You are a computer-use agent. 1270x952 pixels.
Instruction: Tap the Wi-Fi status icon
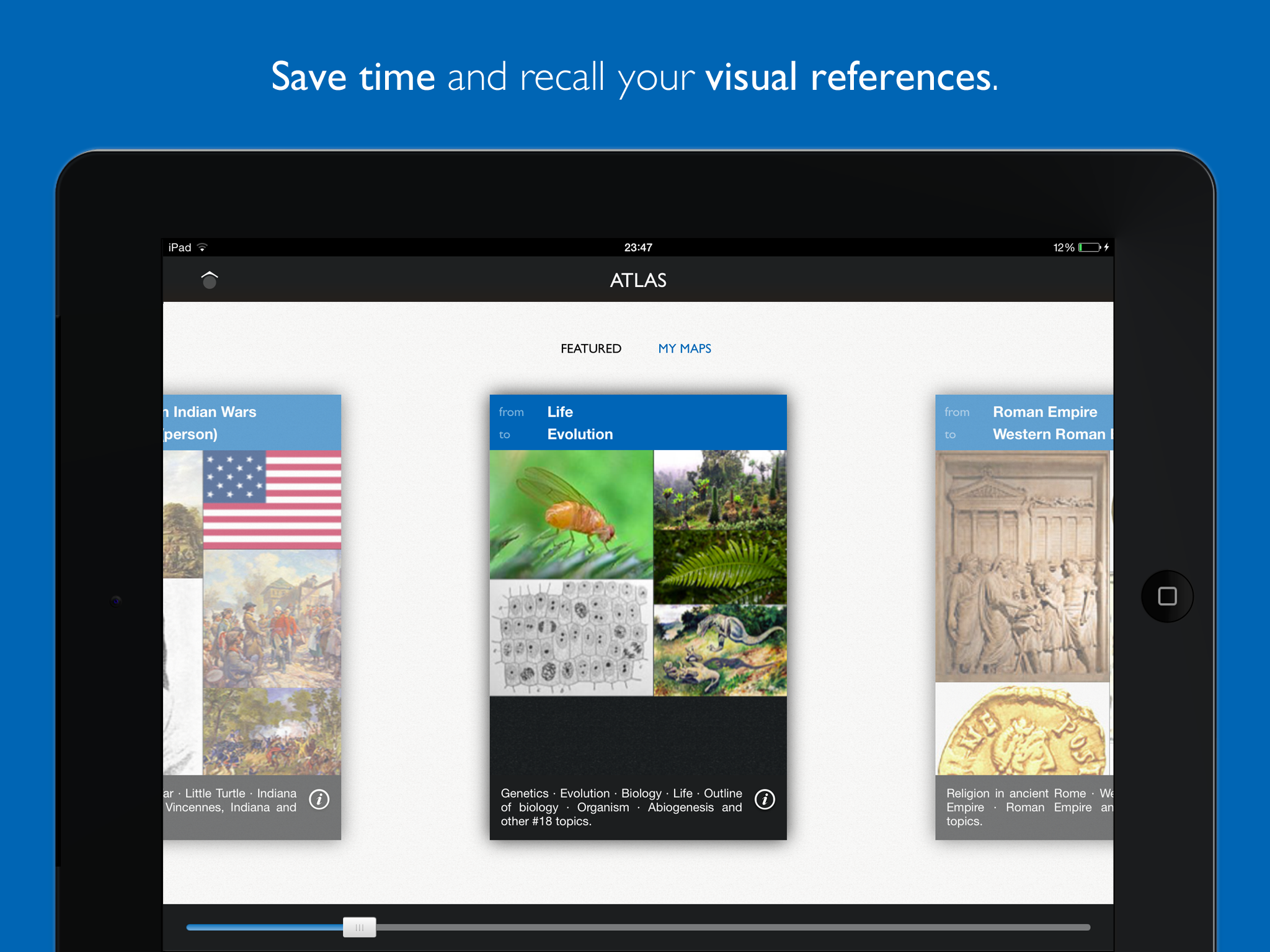(x=202, y=247)
